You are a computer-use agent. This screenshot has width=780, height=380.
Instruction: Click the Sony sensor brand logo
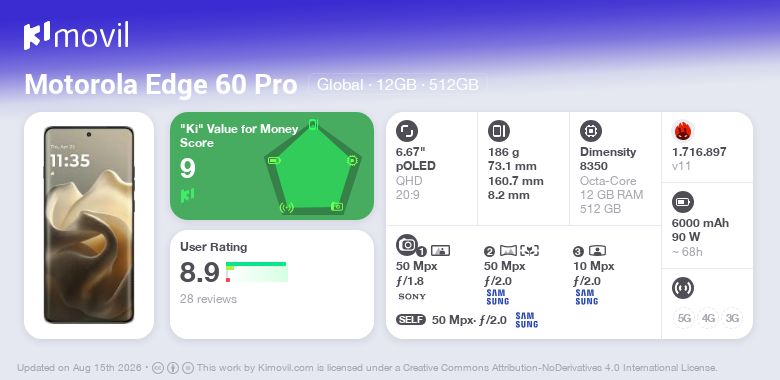pos(412,297)
